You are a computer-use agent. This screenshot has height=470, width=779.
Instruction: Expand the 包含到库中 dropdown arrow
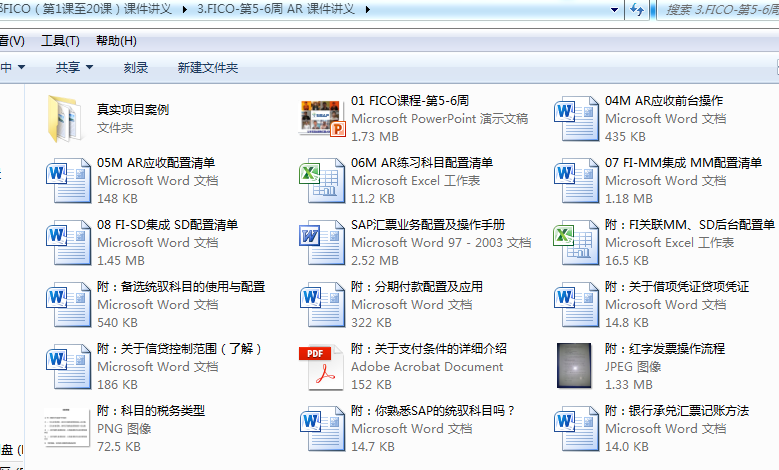(21, 67)
